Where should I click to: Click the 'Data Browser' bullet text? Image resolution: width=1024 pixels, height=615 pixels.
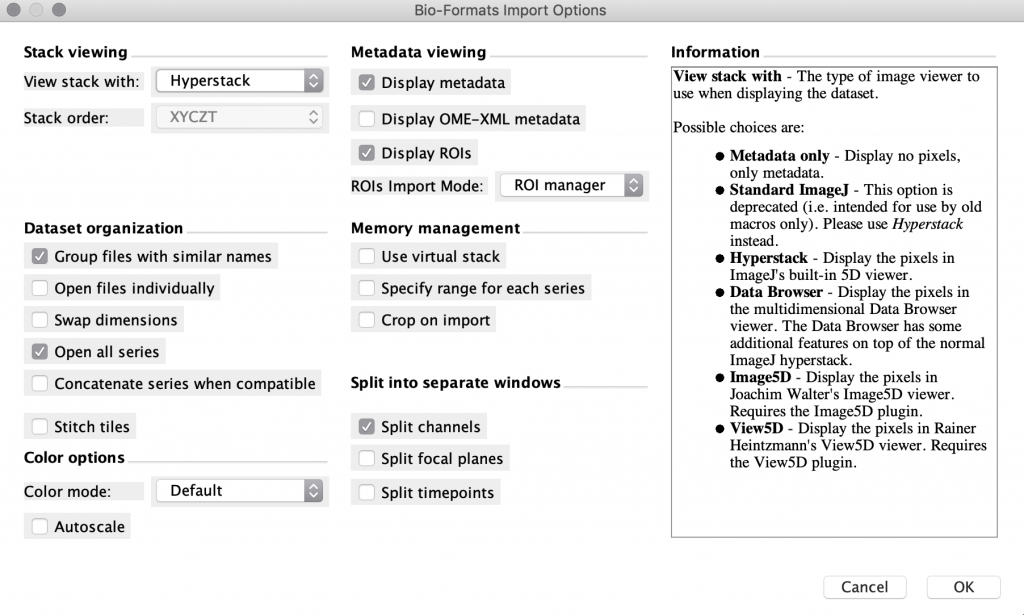[x=776, y=292]
